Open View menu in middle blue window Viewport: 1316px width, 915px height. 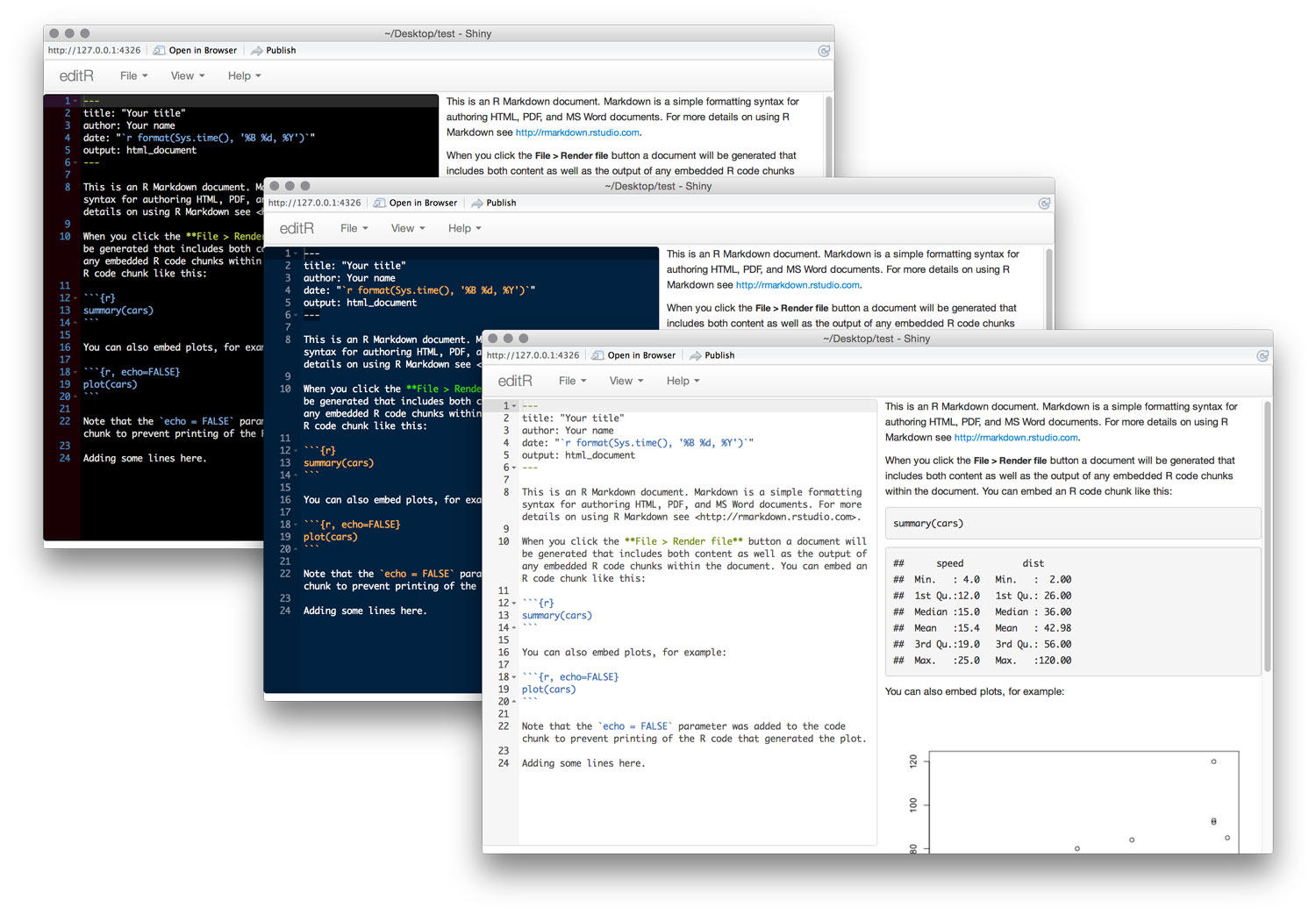pos(408,228)
